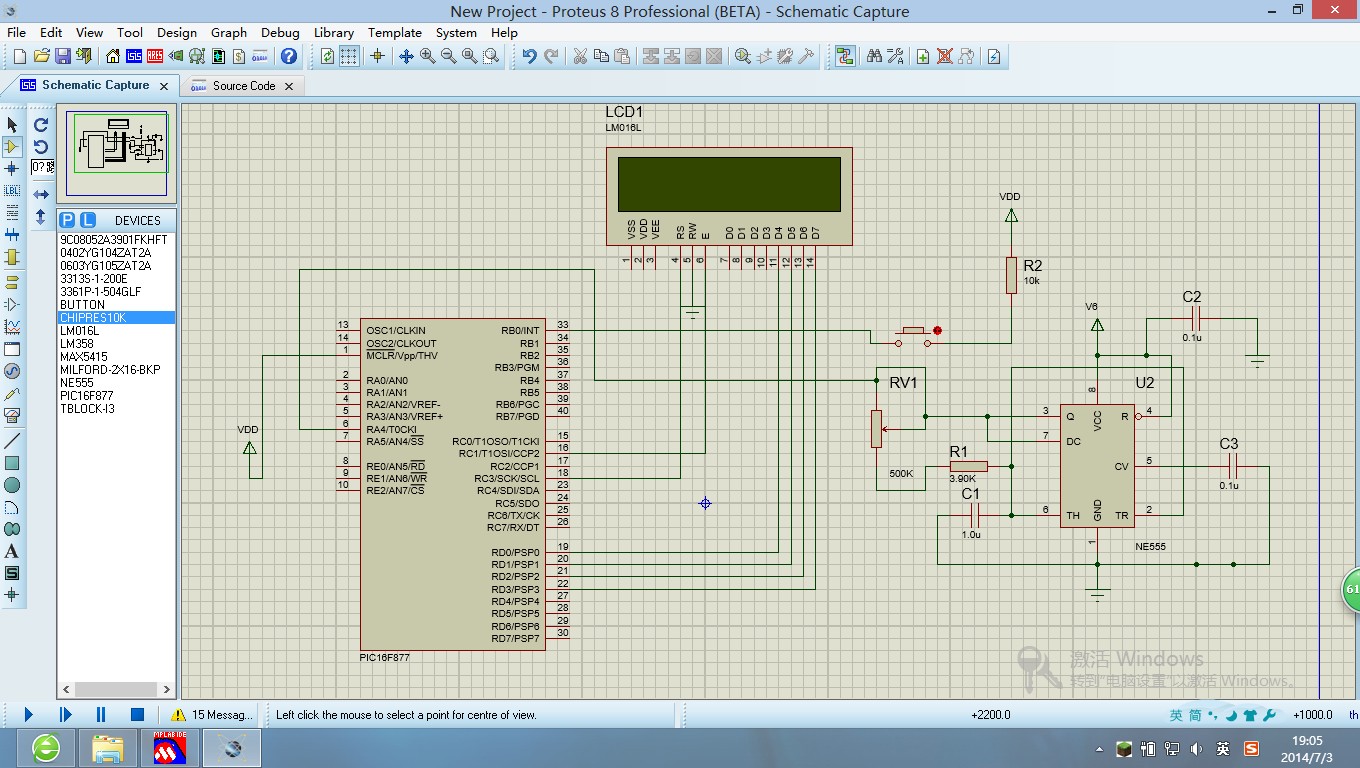Viewport: 1360px width, 768px height.
Task: Open the ARES PCB layout icon
Action: tap(155, 56)
